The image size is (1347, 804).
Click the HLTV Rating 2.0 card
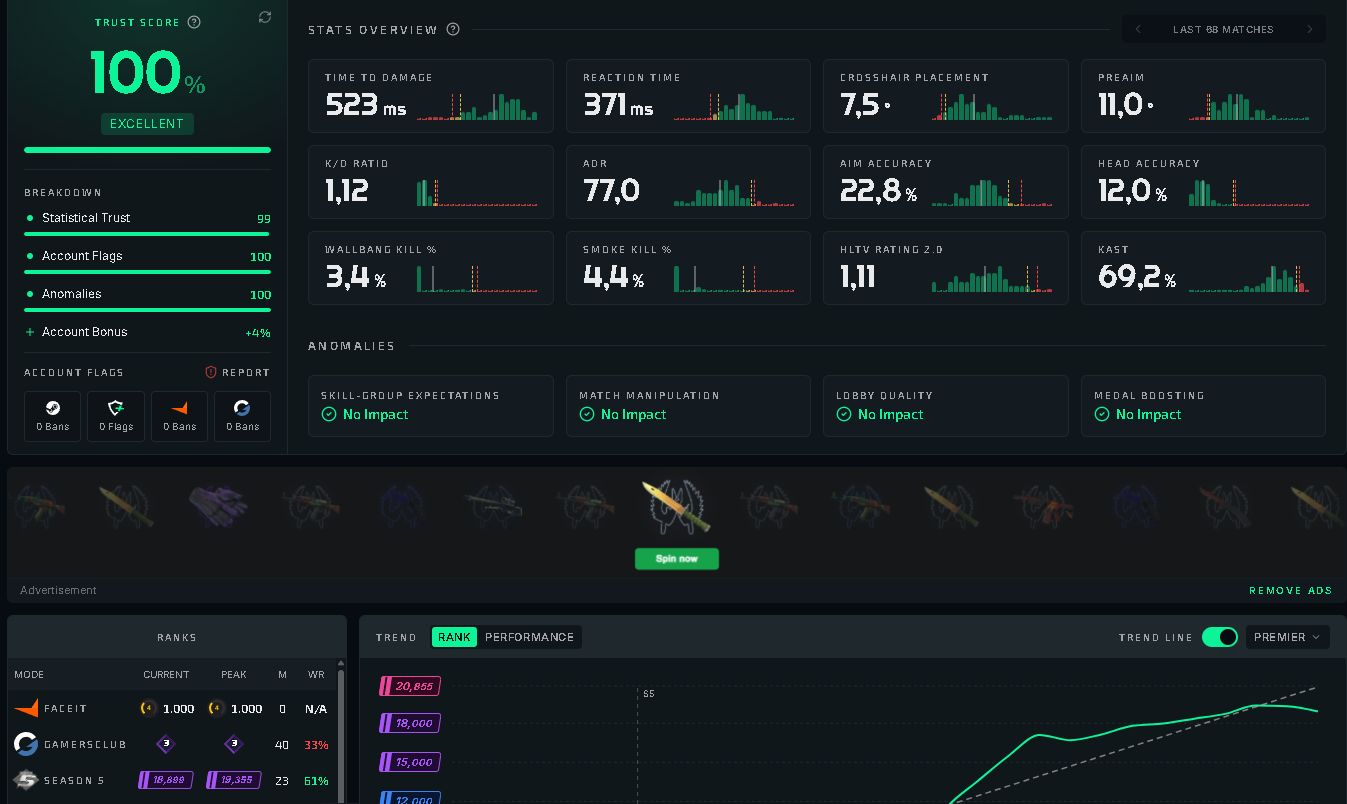click(x=946, y=268)
